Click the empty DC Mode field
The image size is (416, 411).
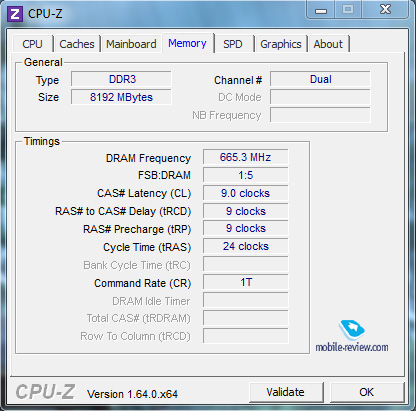320,97
